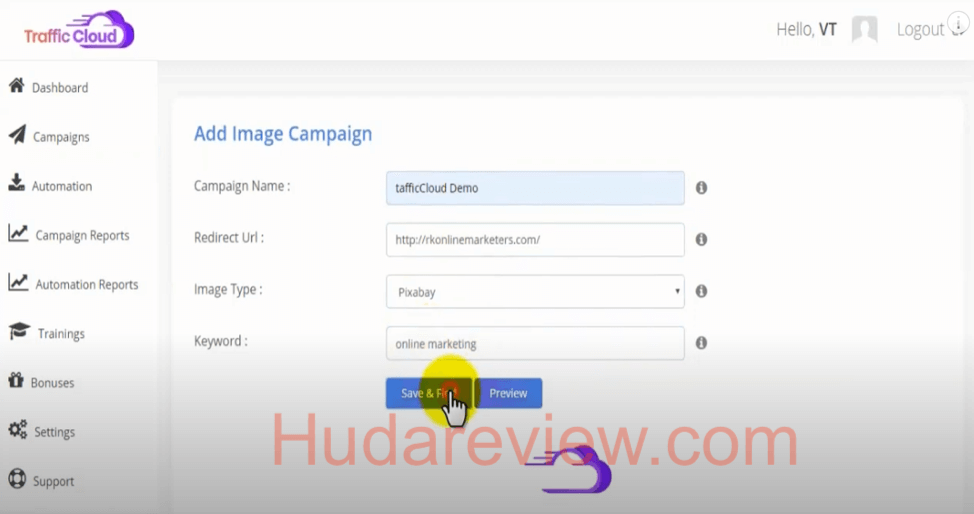Click the Campaigns paper plane icon

pos(17,134)
